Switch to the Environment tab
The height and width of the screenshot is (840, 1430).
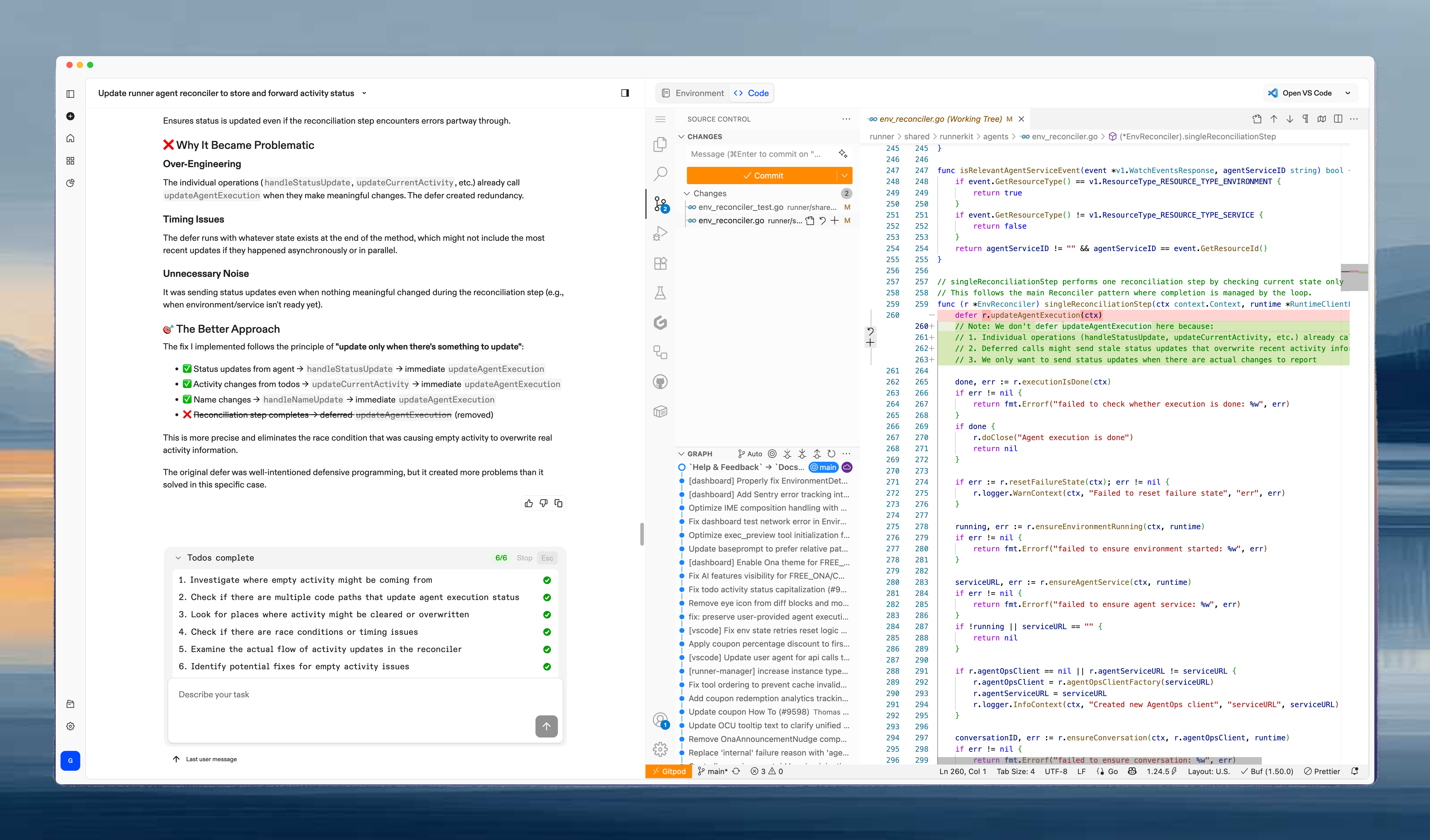click(693, 93)
